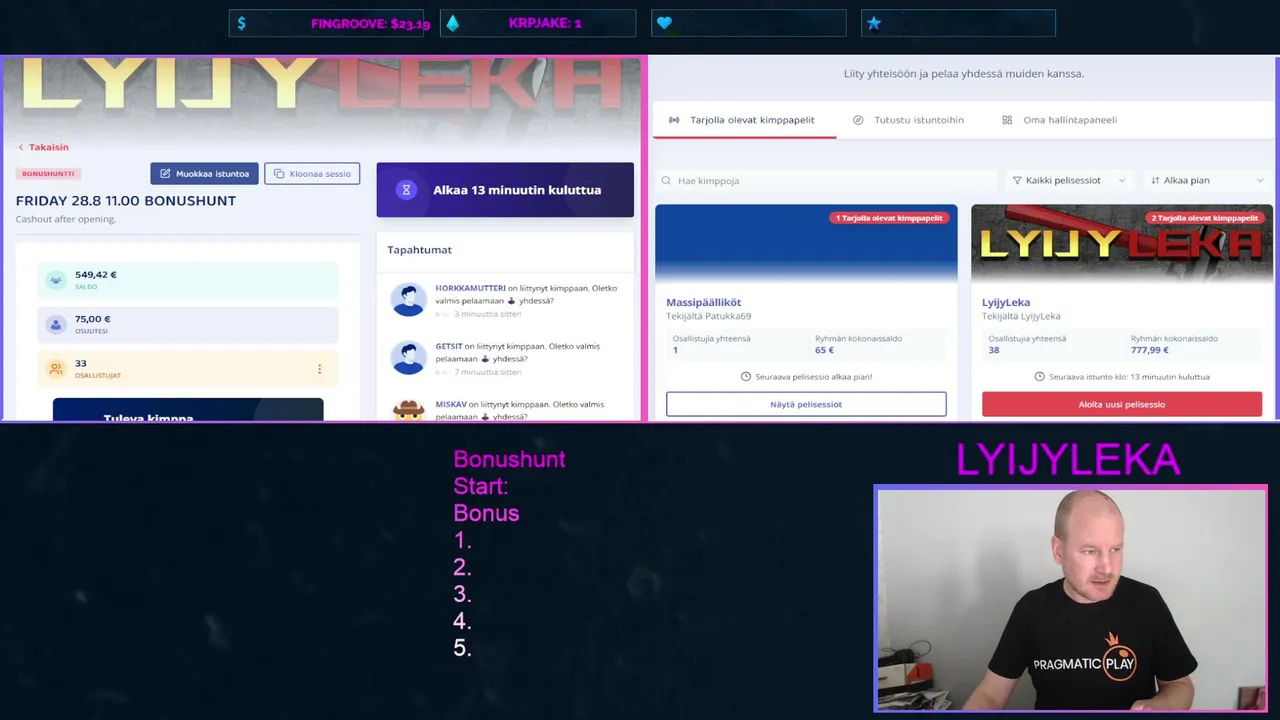Image resolution: width=1280 pixels, height=720 pixels.
Task: Click the sort arrows icon beside Alkaa pian
Action: click(x=1155, y=181)
